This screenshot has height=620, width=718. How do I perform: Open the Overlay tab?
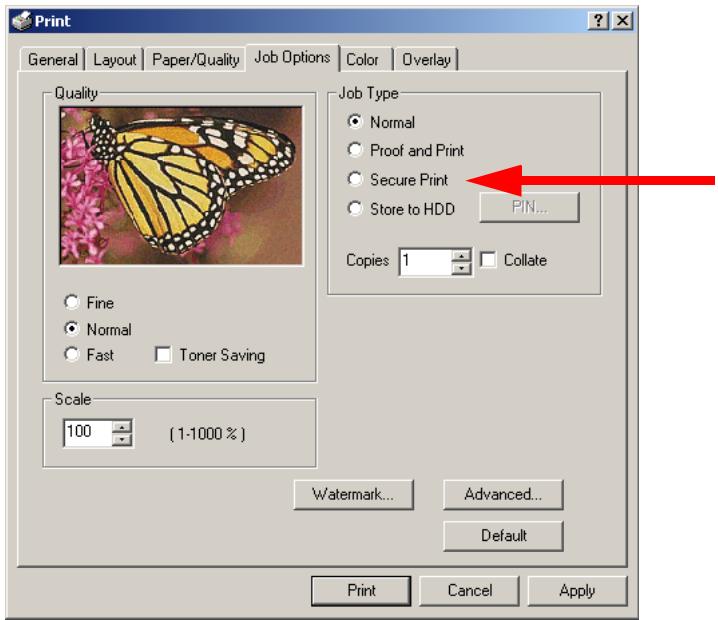coord(426,60)
